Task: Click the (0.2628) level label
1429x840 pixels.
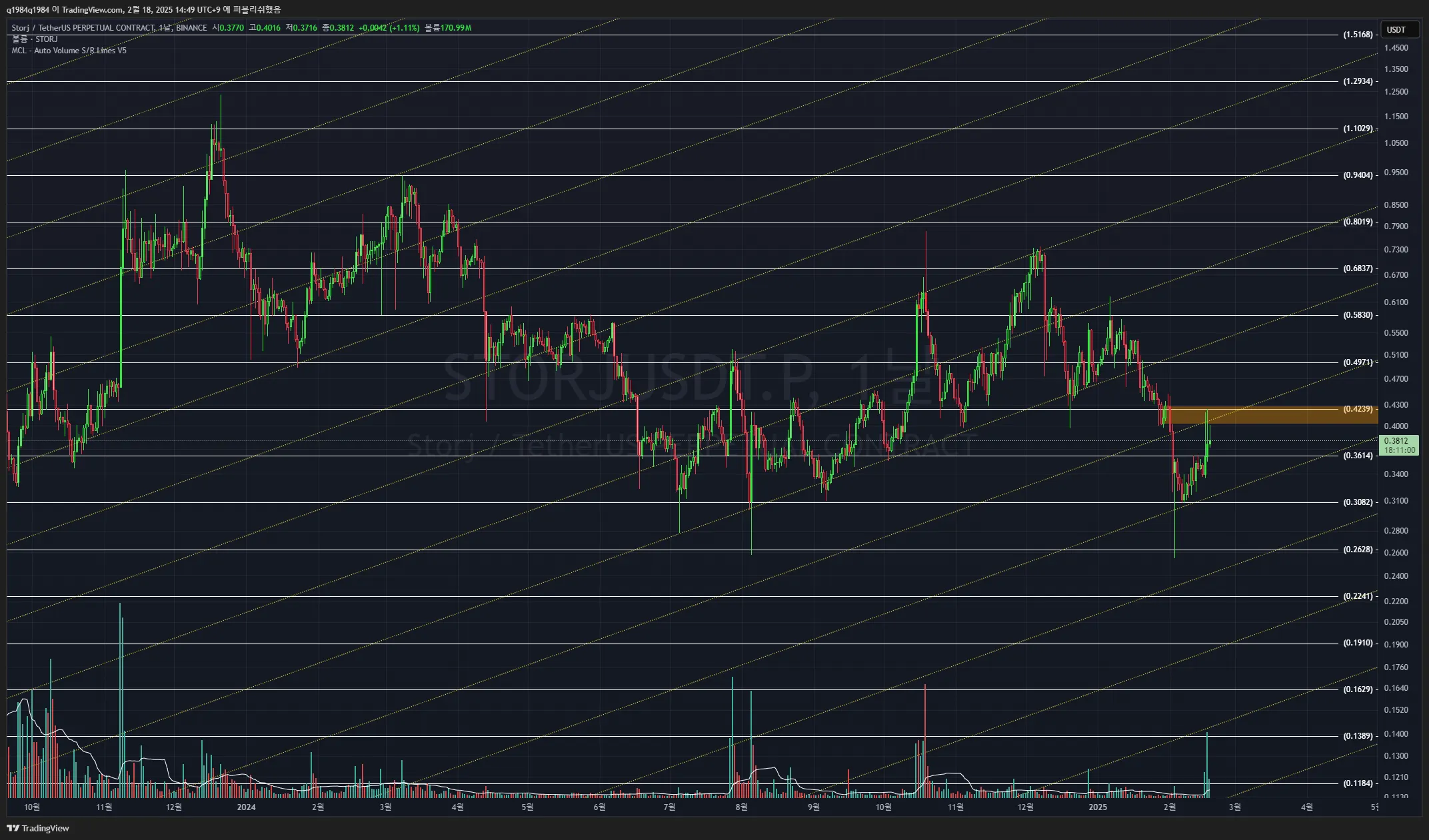Action: [1358, 550]
